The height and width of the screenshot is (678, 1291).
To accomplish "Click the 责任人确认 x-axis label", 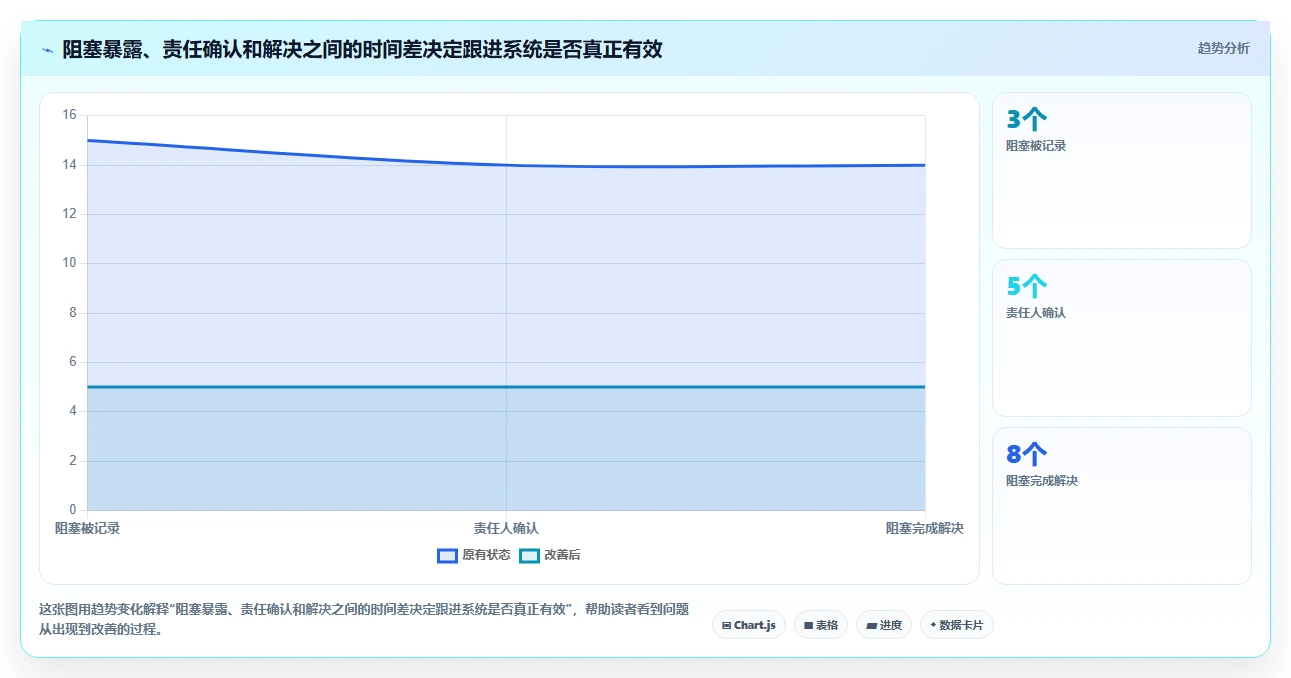I will click(x=506, y=528).
